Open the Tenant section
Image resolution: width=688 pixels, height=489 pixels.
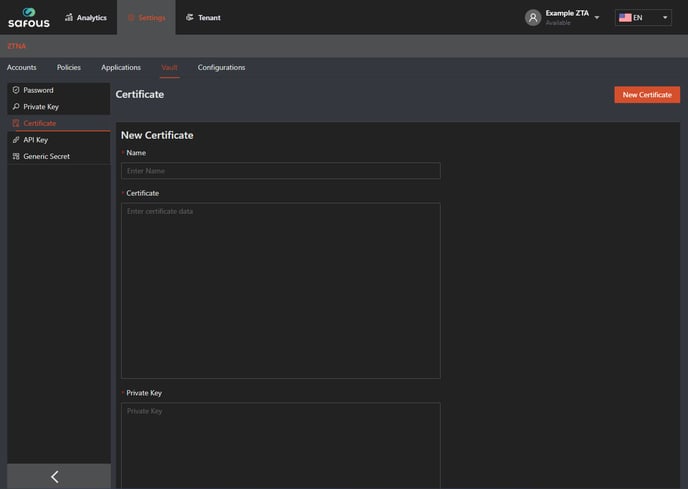click(203, 18)
